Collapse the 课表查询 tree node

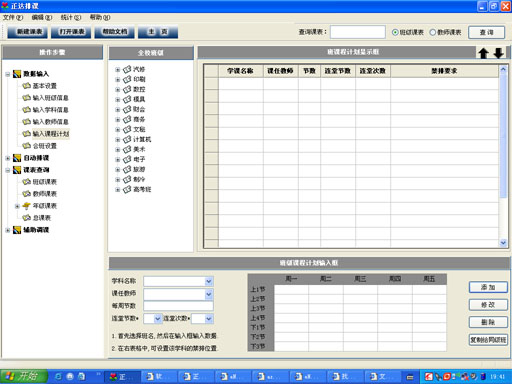tap(8, 170)
